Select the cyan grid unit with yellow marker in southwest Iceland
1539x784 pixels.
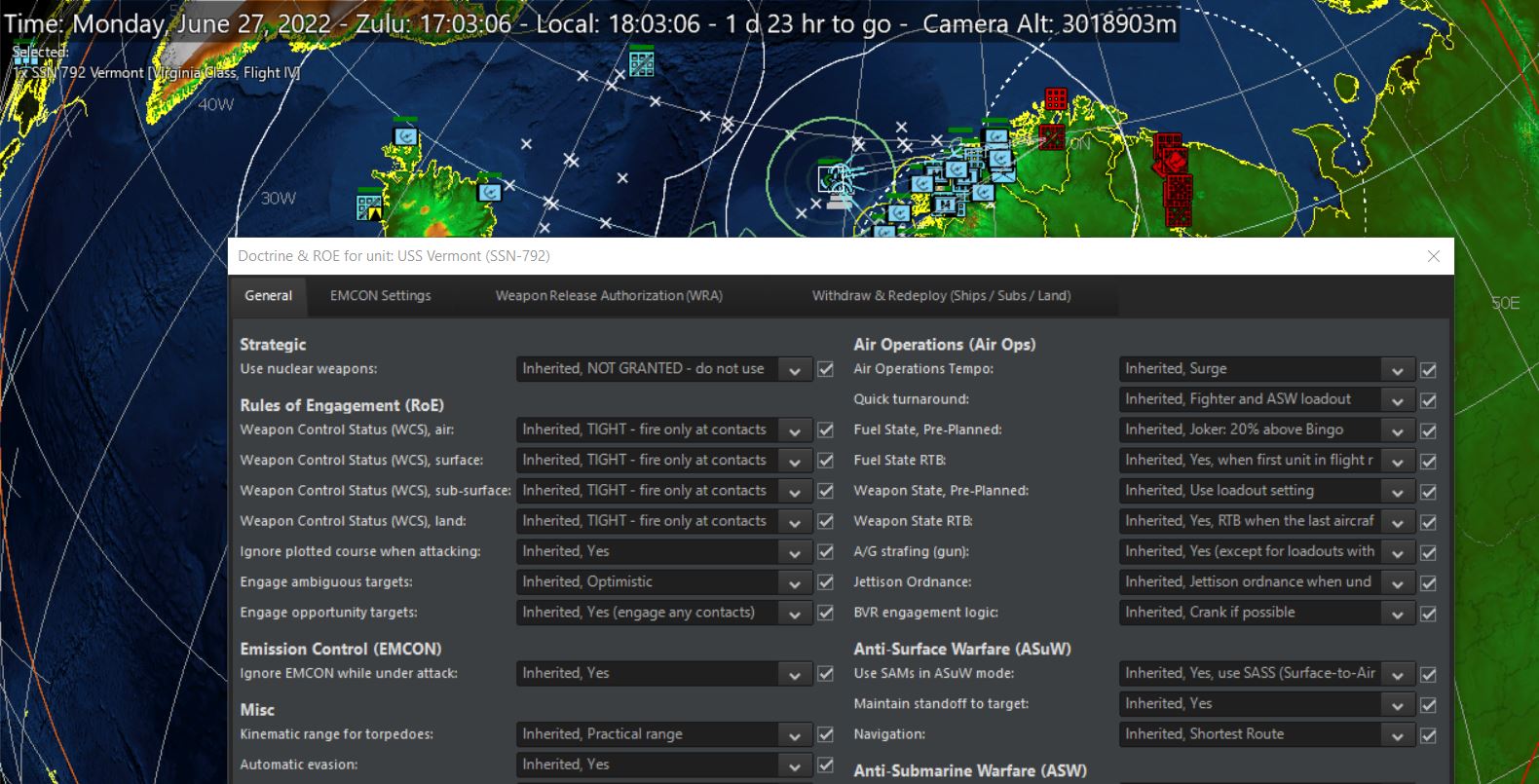click(369, 206)
